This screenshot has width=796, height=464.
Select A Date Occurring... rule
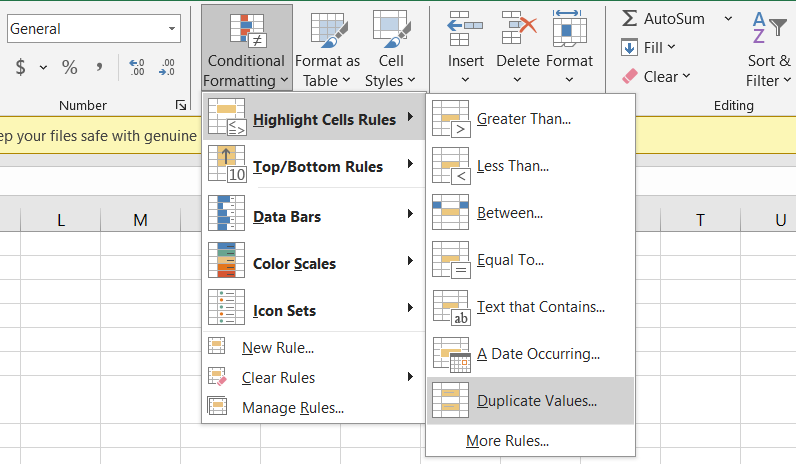[530, 354]
